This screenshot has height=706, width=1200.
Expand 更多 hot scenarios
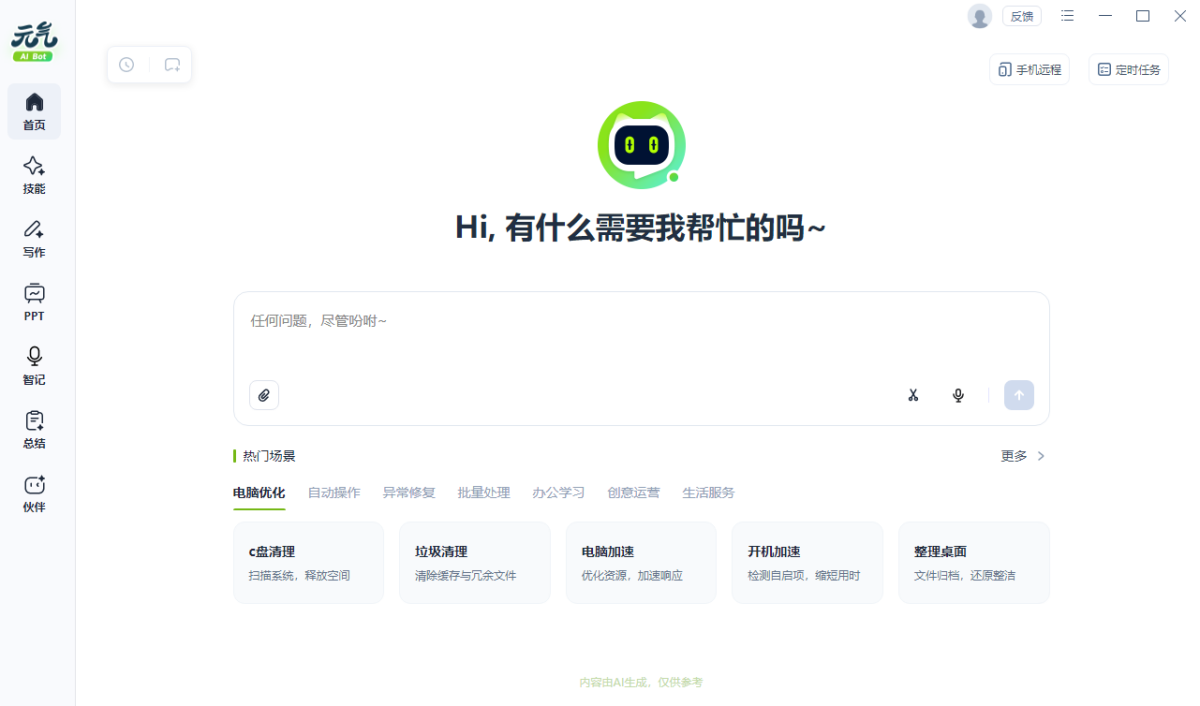[1022, 456]
